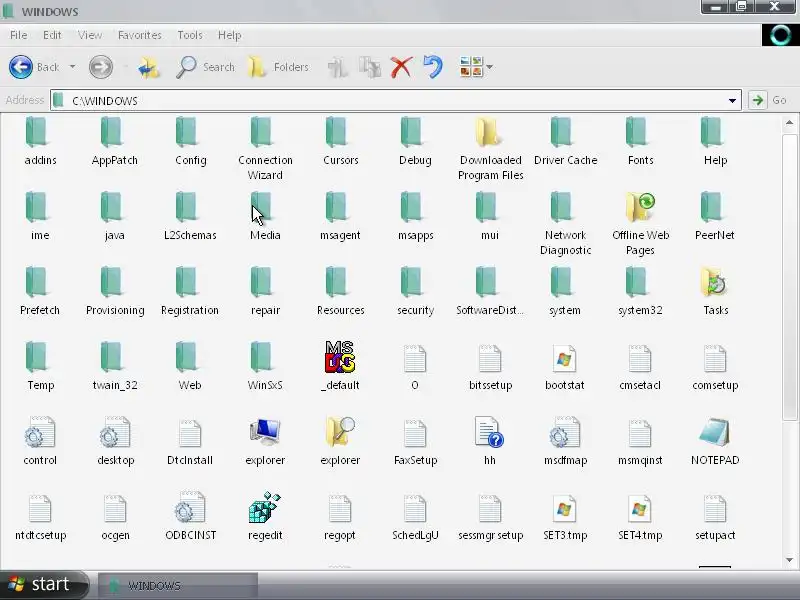Open the Back history dropdown arrow
The width and height of the screenshot is (800, 600).
pyautogui.click(x=72, y=67)
